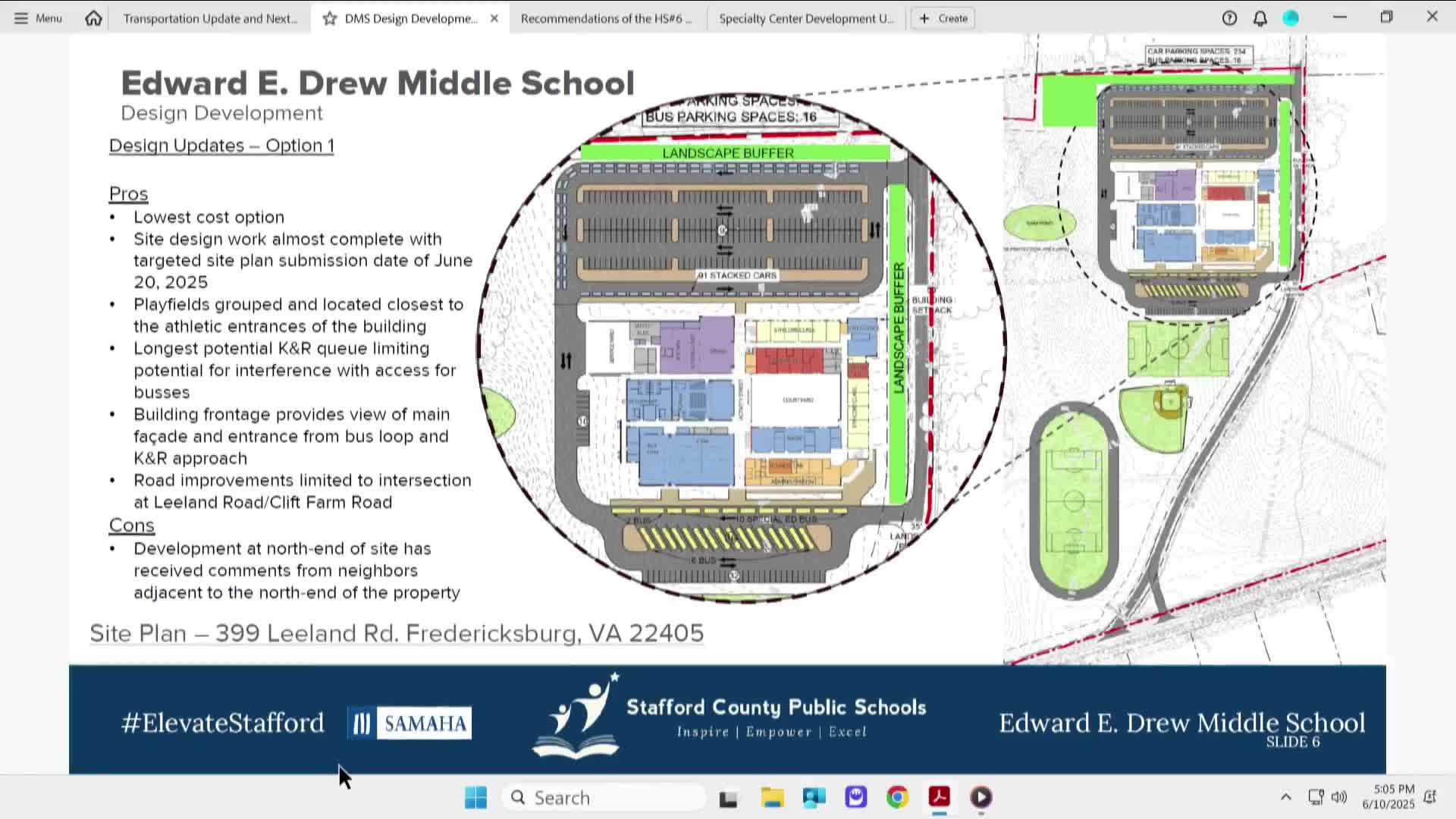The height and width of the screenshot is (819, 1456).
Task: Star the DMS Design Development document
Action: 330,18
